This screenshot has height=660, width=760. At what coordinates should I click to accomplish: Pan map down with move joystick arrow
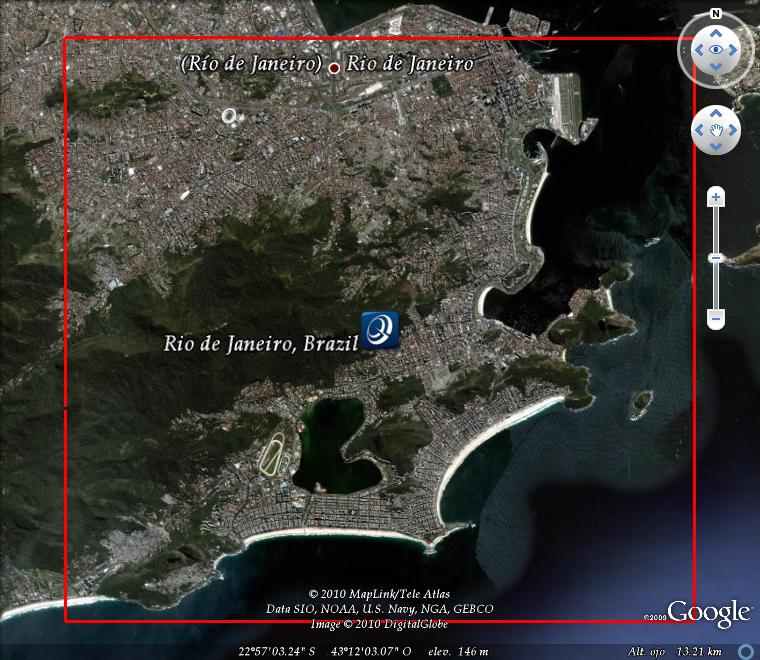pos(716,146)
